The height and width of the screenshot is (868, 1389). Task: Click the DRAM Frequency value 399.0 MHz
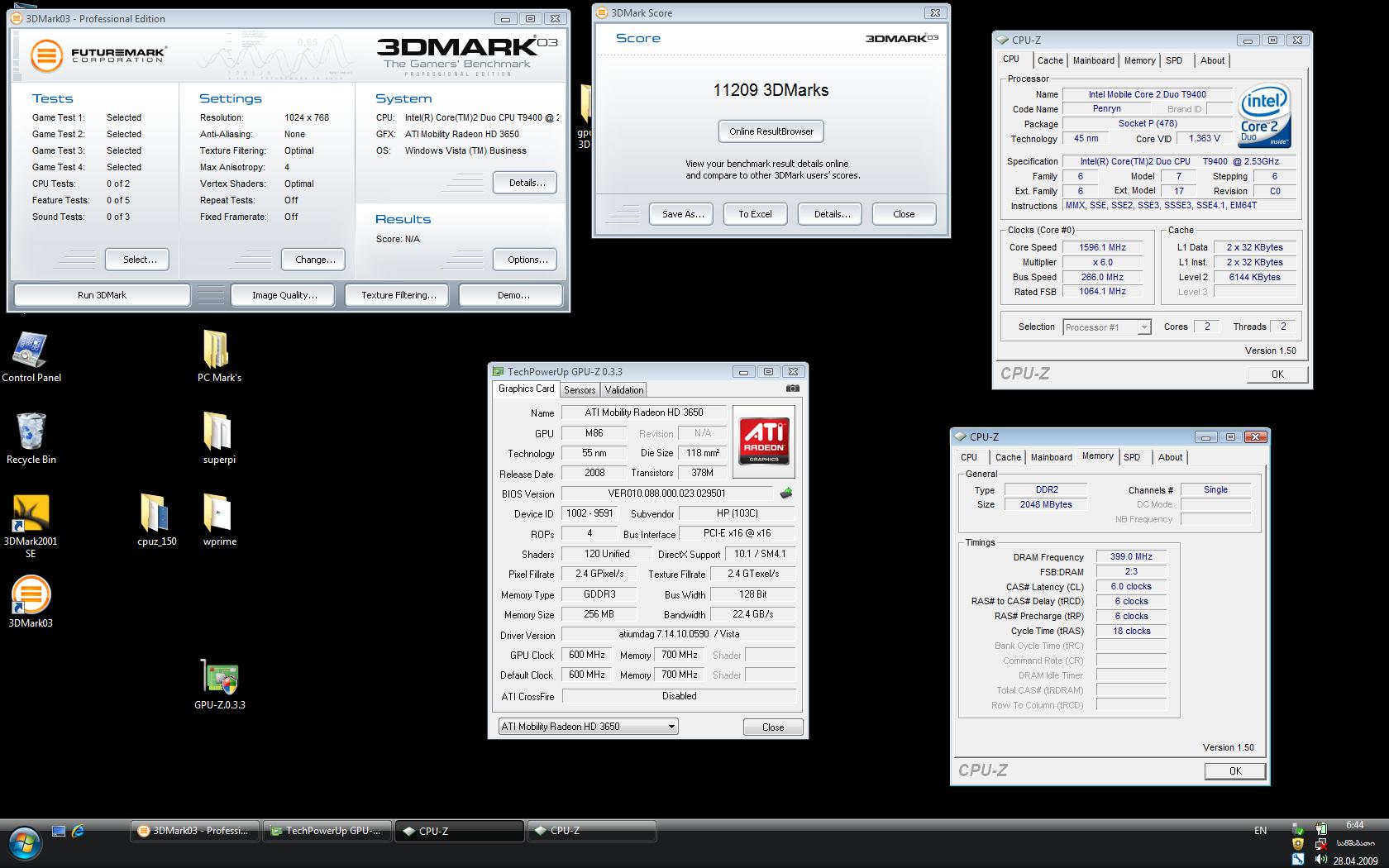(x=1131, y=557)
